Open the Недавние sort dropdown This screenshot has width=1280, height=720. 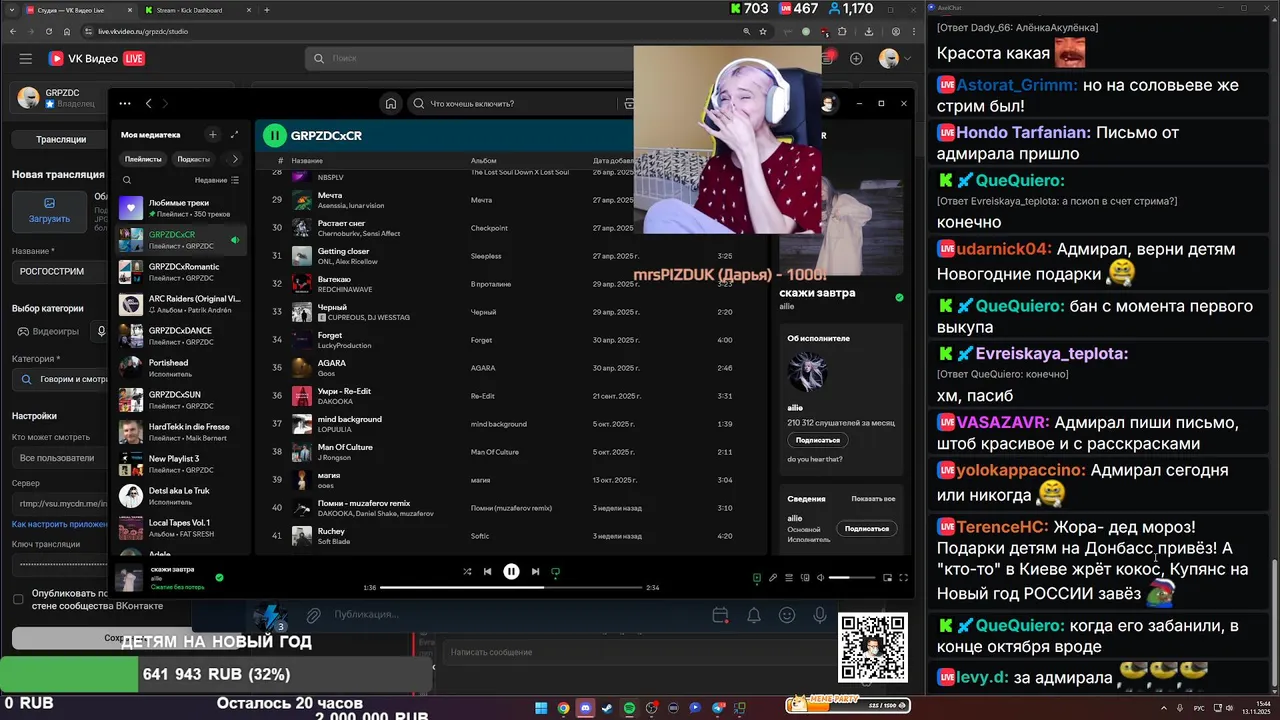pyautogui.click(x=216, y=180)
